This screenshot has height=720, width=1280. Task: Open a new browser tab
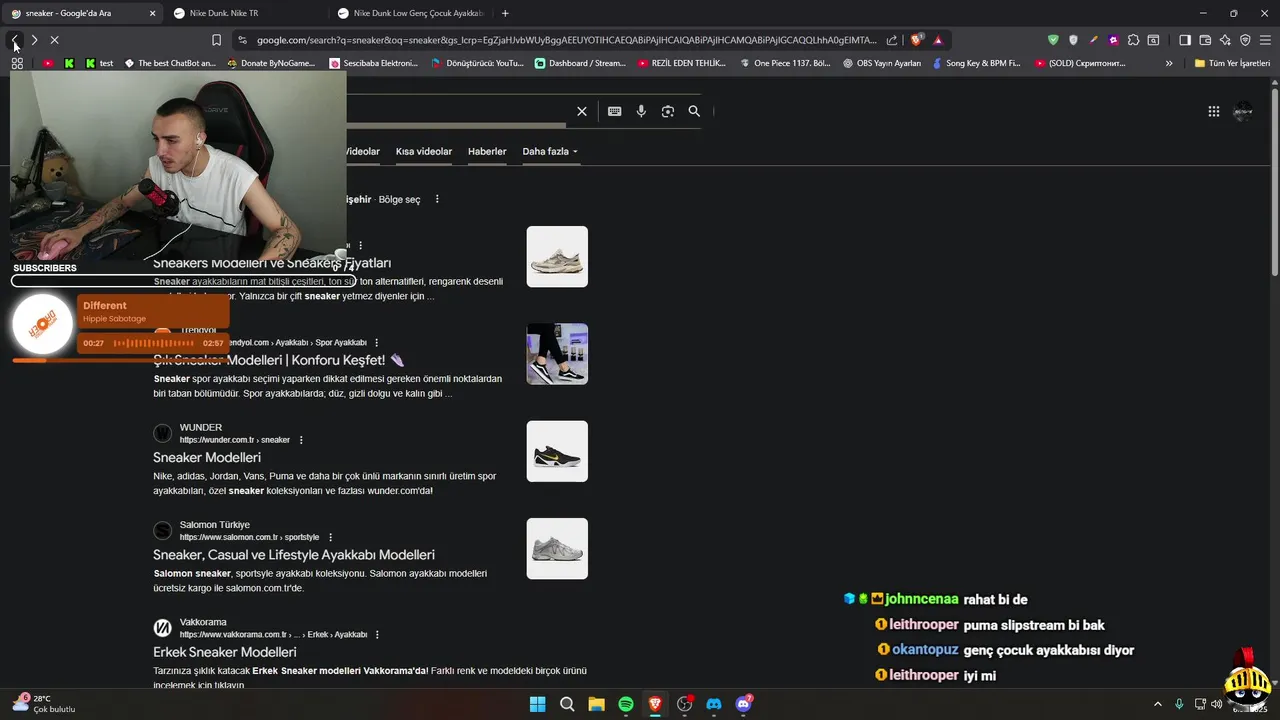pyautogui.click(x=505, y=13)
